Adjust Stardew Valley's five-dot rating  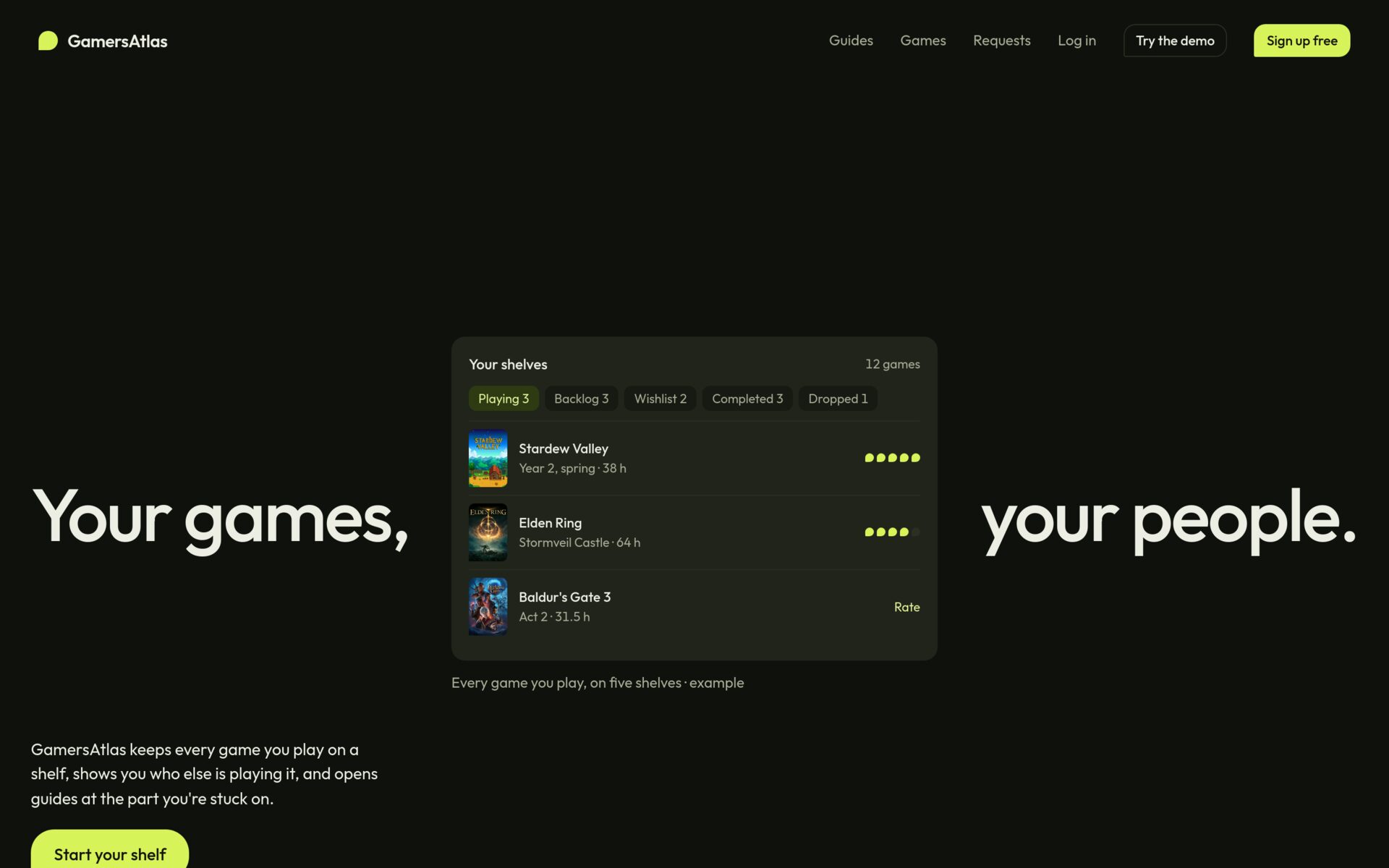(892, 458)
